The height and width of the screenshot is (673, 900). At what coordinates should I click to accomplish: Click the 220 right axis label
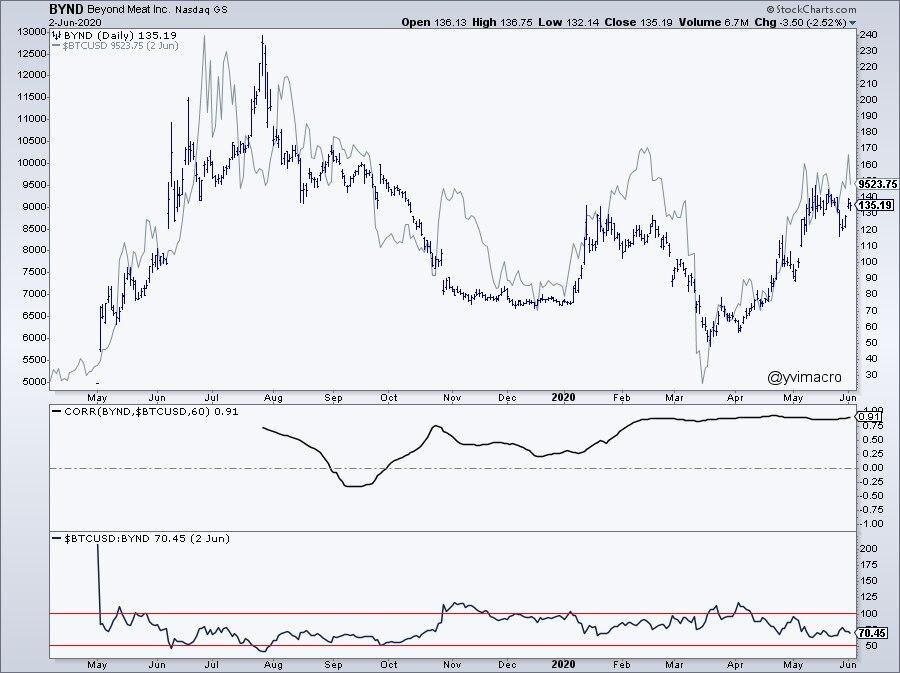(x=868, y=67)
